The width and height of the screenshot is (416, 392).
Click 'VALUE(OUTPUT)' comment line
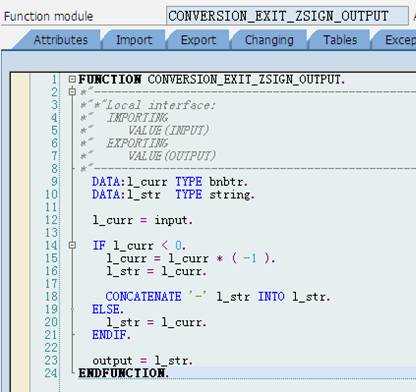172,156
